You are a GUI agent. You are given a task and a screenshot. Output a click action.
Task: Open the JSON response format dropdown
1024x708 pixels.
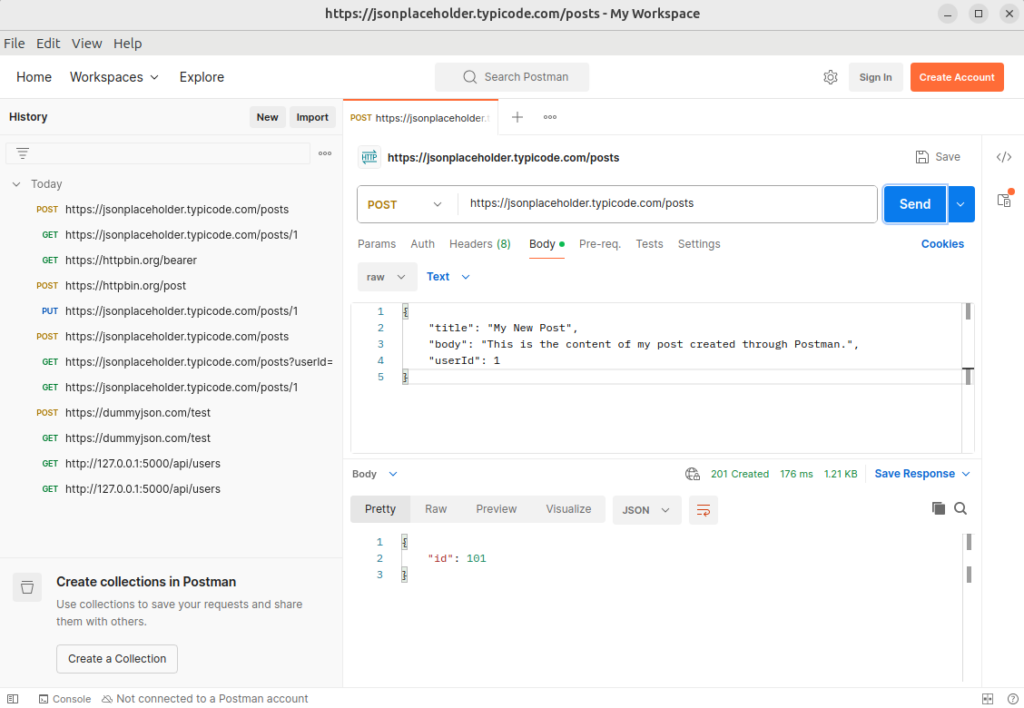pos(647,510)
